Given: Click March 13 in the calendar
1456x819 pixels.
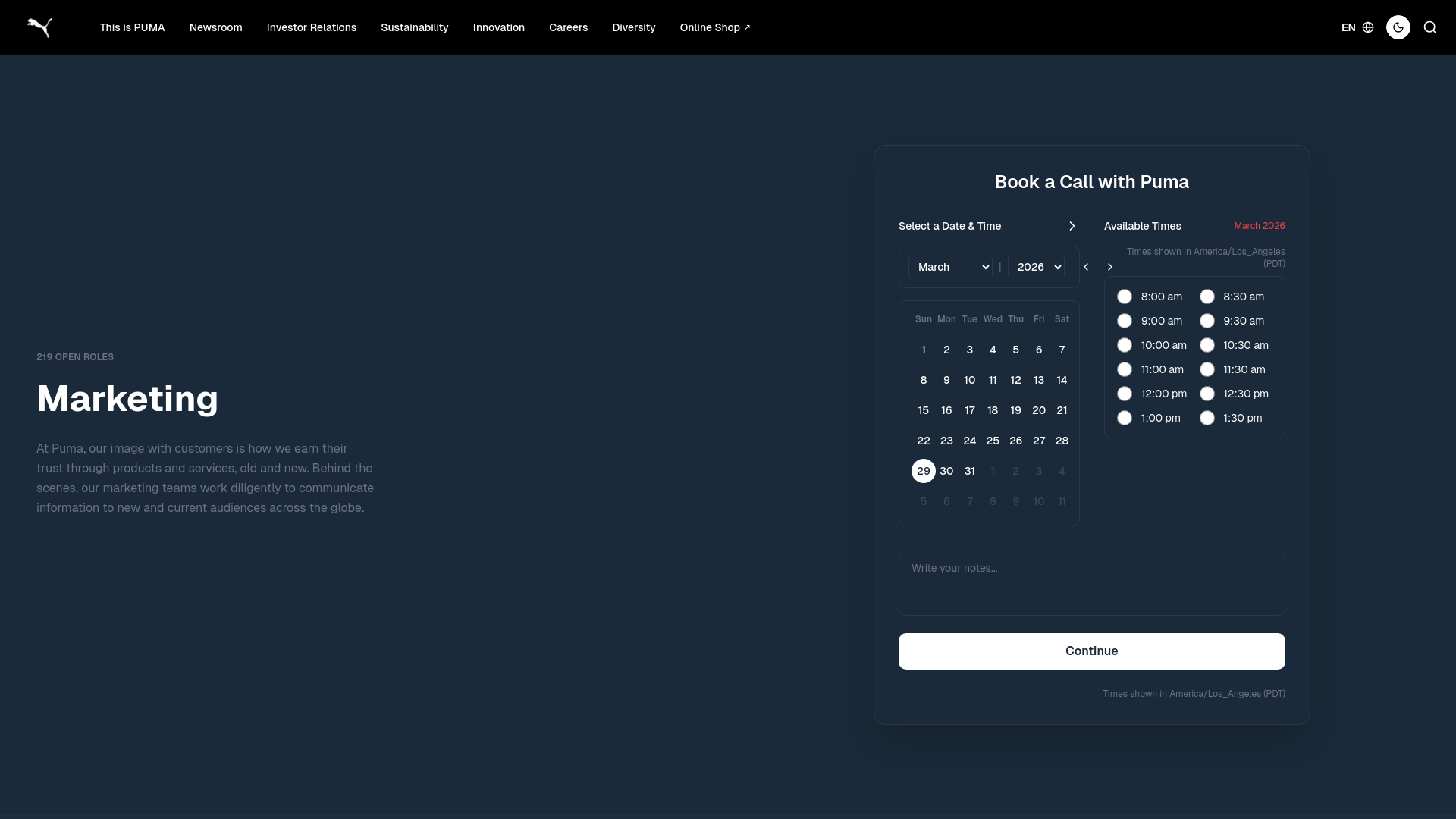Looking at the screenshot, I should tap(1039, 380).
